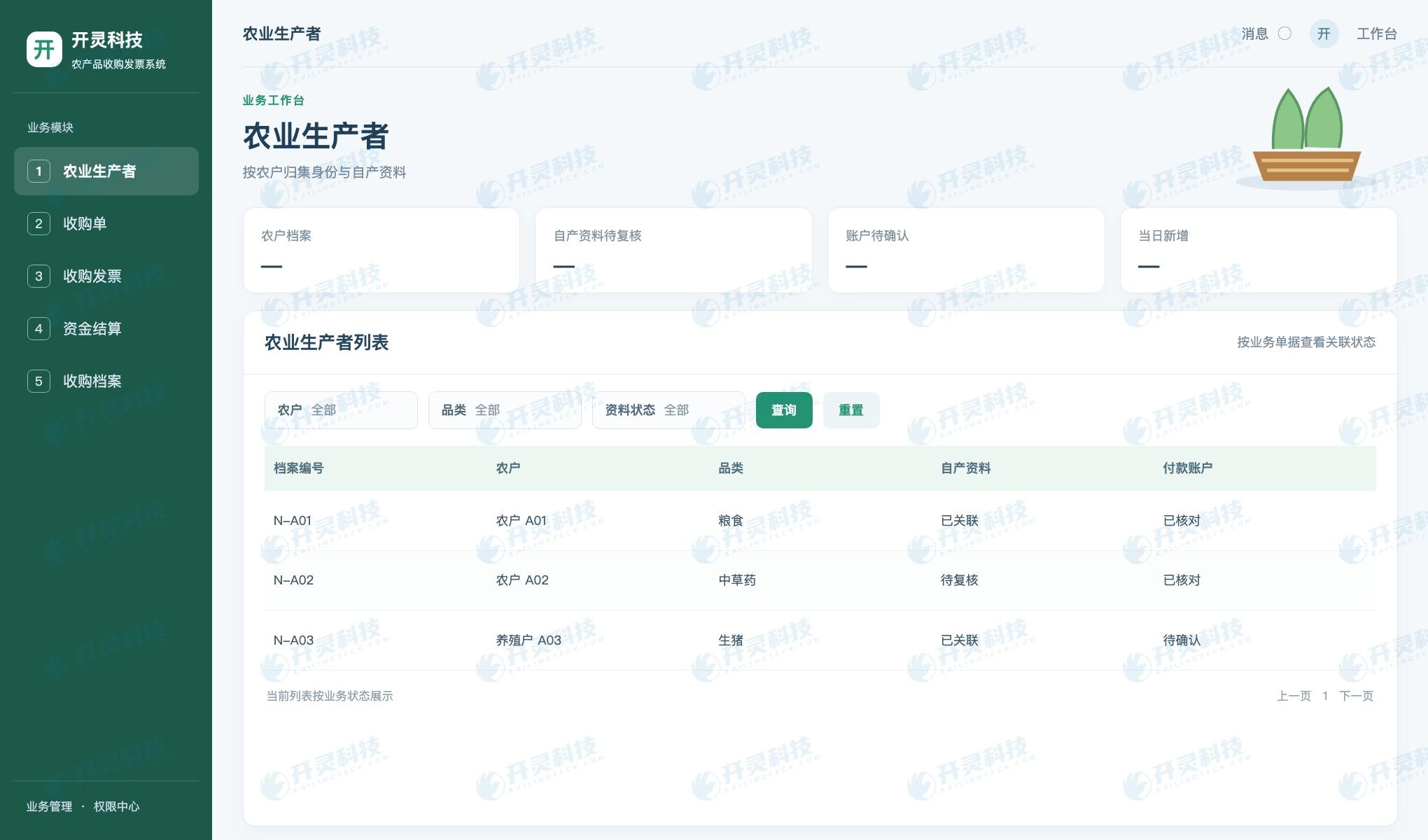Viewport: 1428px width, 840px height.
Task: Open 权限中心 in sidebar footer
Action: tap(116, 806)
